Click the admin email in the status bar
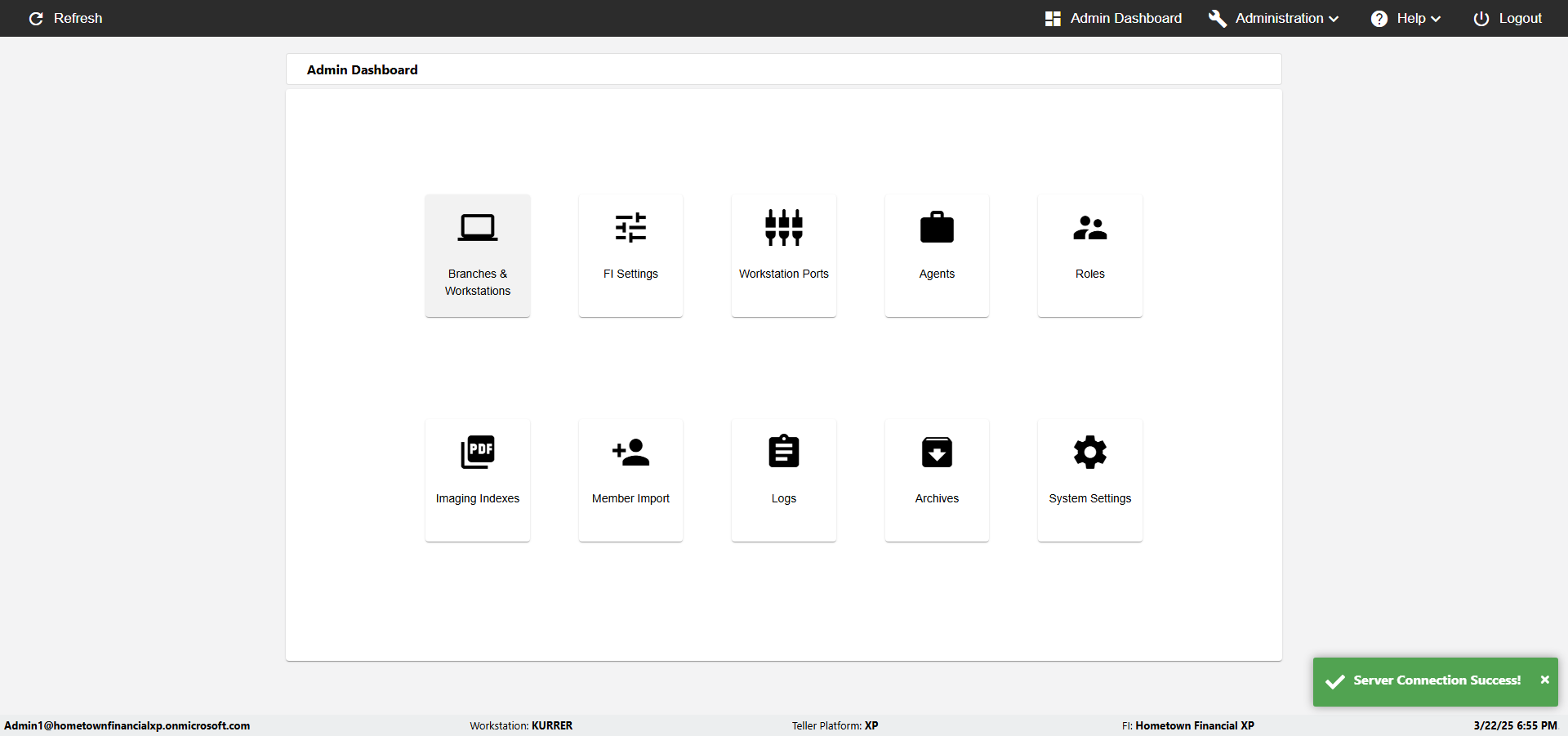 pos(127,725)
